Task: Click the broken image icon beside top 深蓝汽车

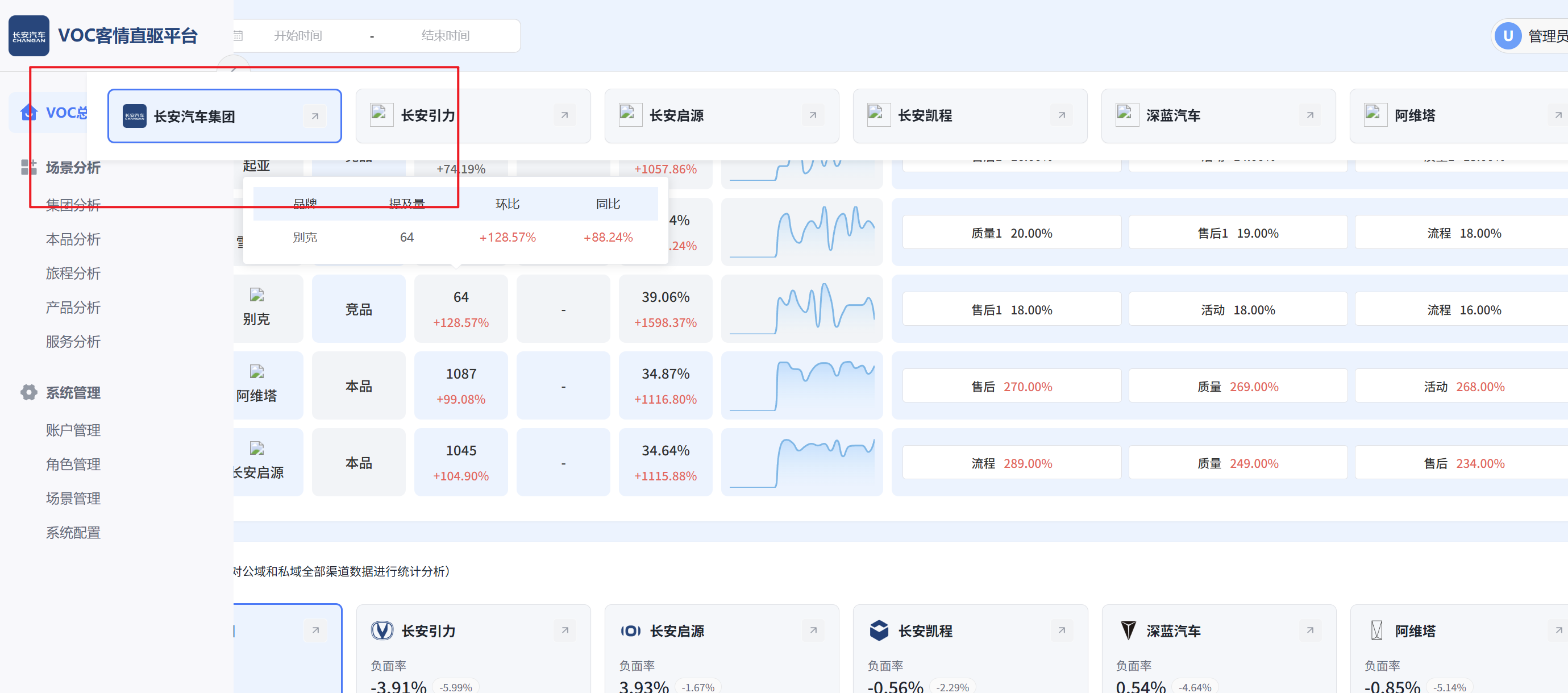Action: pos(1126,115)
